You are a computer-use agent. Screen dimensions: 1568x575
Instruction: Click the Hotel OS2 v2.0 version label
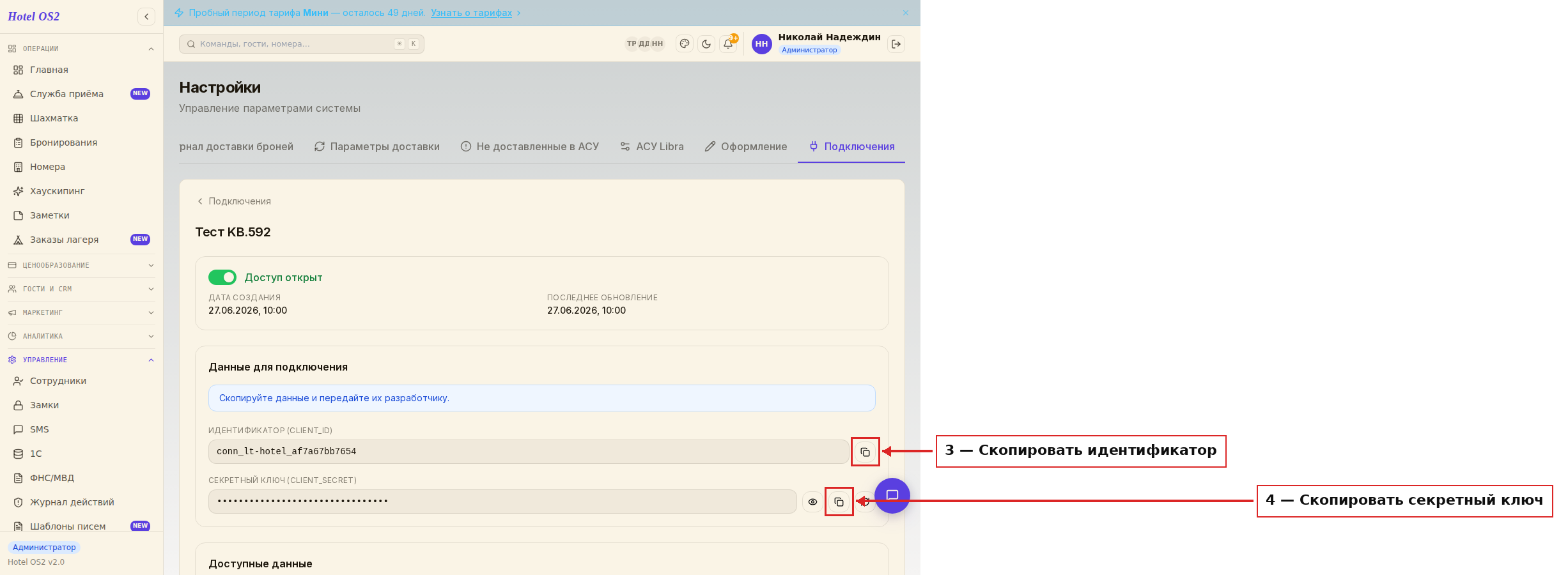tap(36, 562)
